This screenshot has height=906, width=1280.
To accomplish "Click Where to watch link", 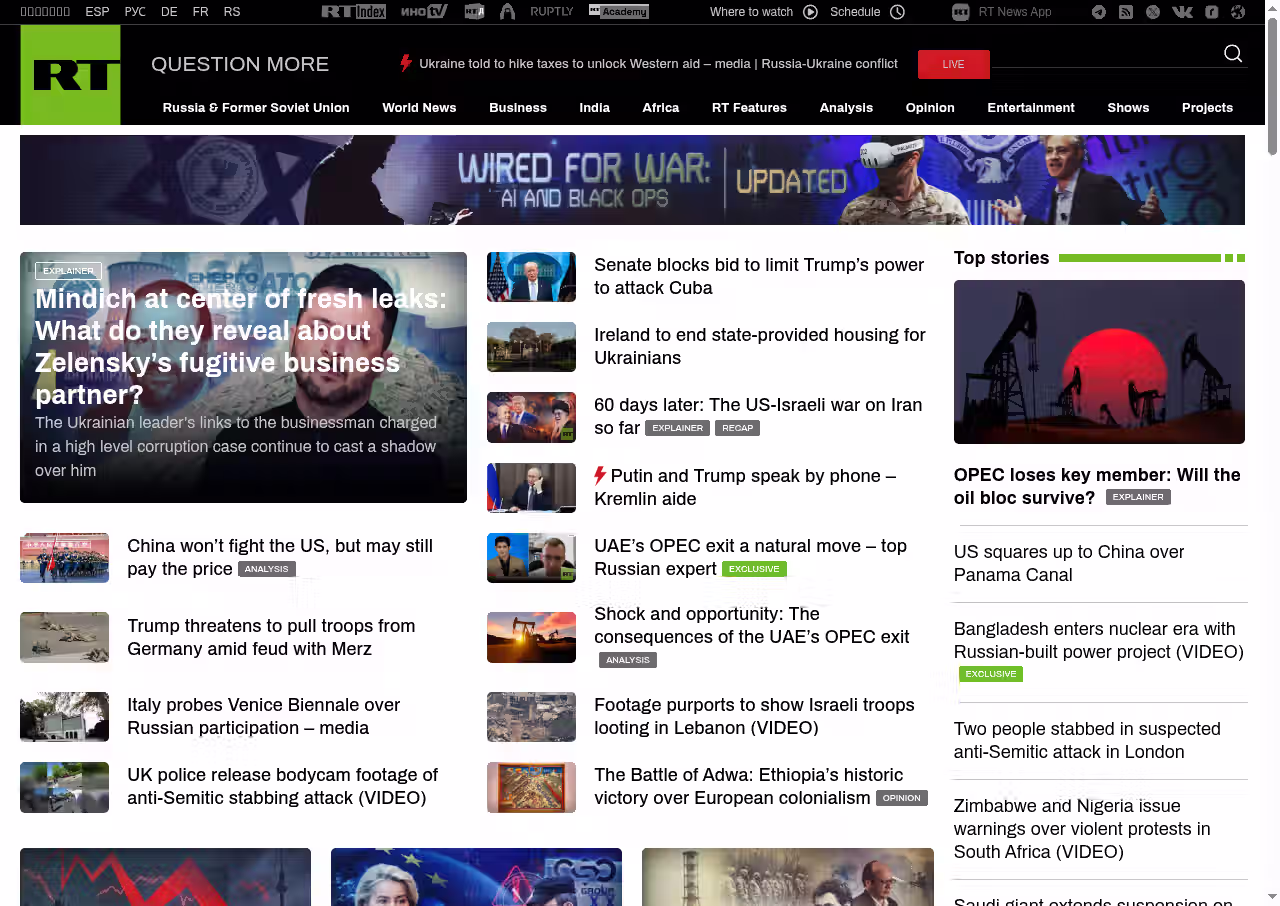I will pyautogui.click(x=751, y=12).
